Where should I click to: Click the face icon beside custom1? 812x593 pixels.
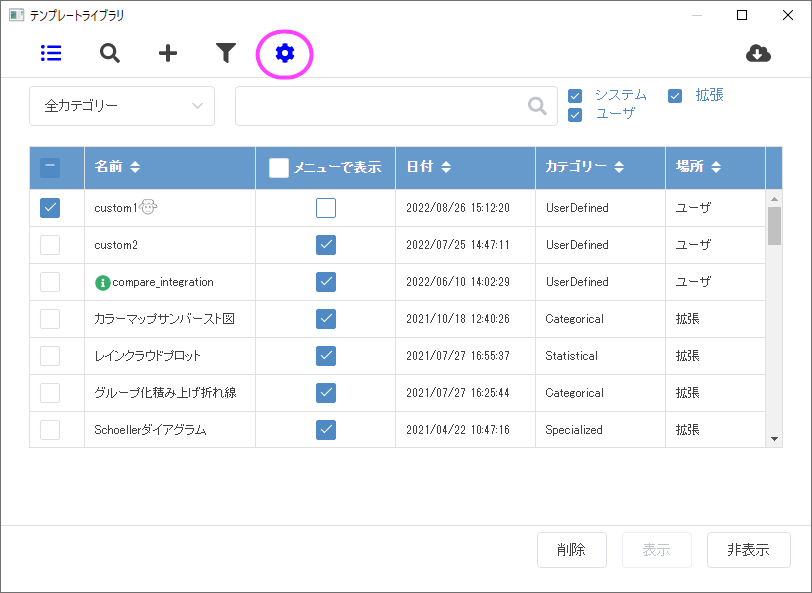(148, 207)
